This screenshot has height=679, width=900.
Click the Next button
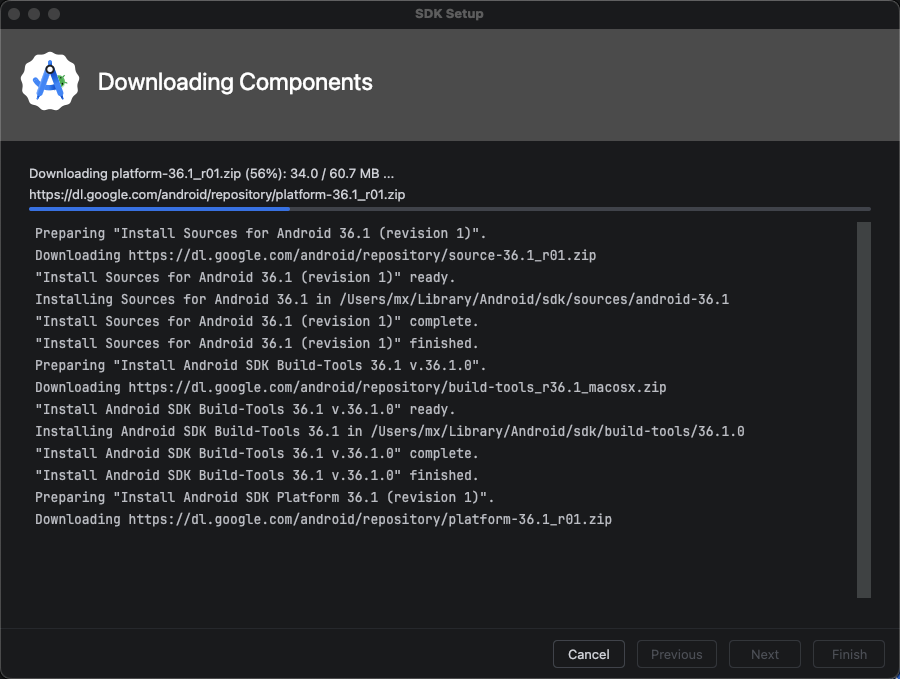click(765, 654)
